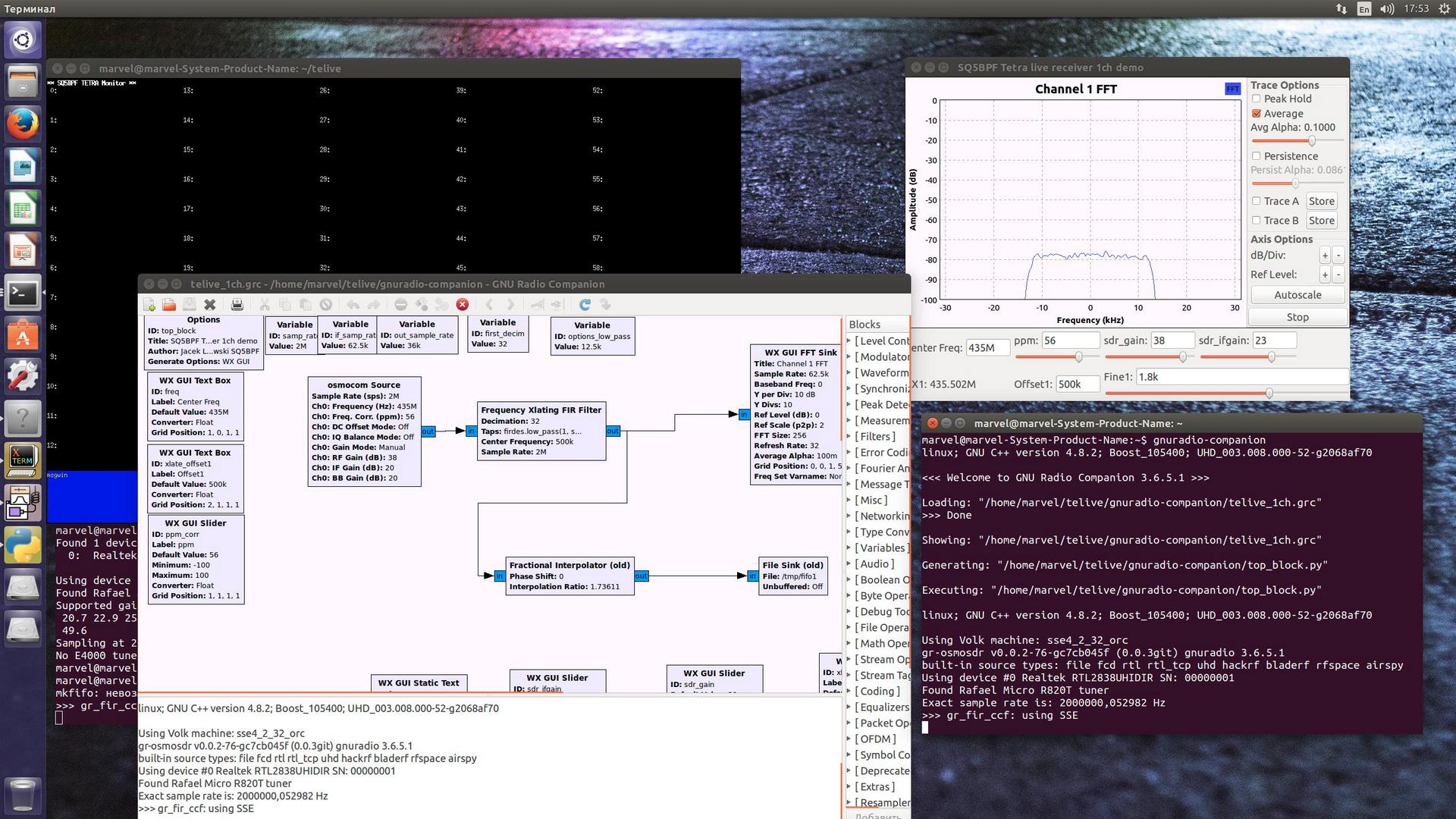Click the Center Freq field showing 435M
The height and width of the screenshot is (819, 1456).
[x=987, y=347]
